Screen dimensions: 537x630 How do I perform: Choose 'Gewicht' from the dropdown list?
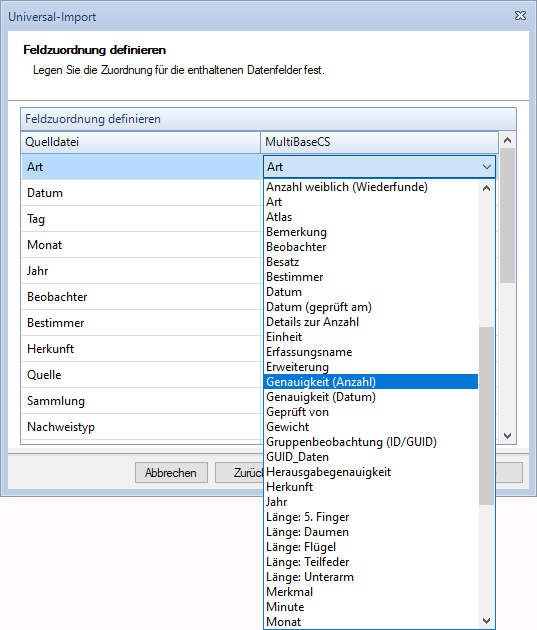pos(371,427)
